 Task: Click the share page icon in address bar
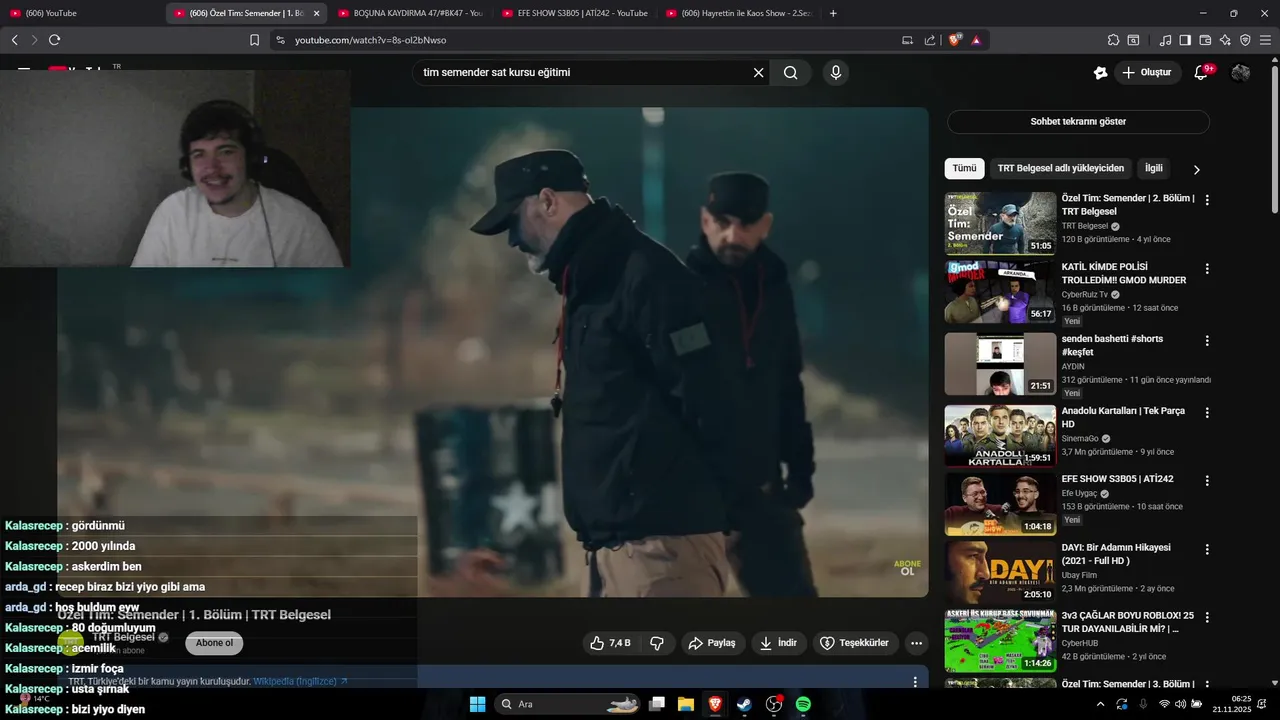point(930,40)
